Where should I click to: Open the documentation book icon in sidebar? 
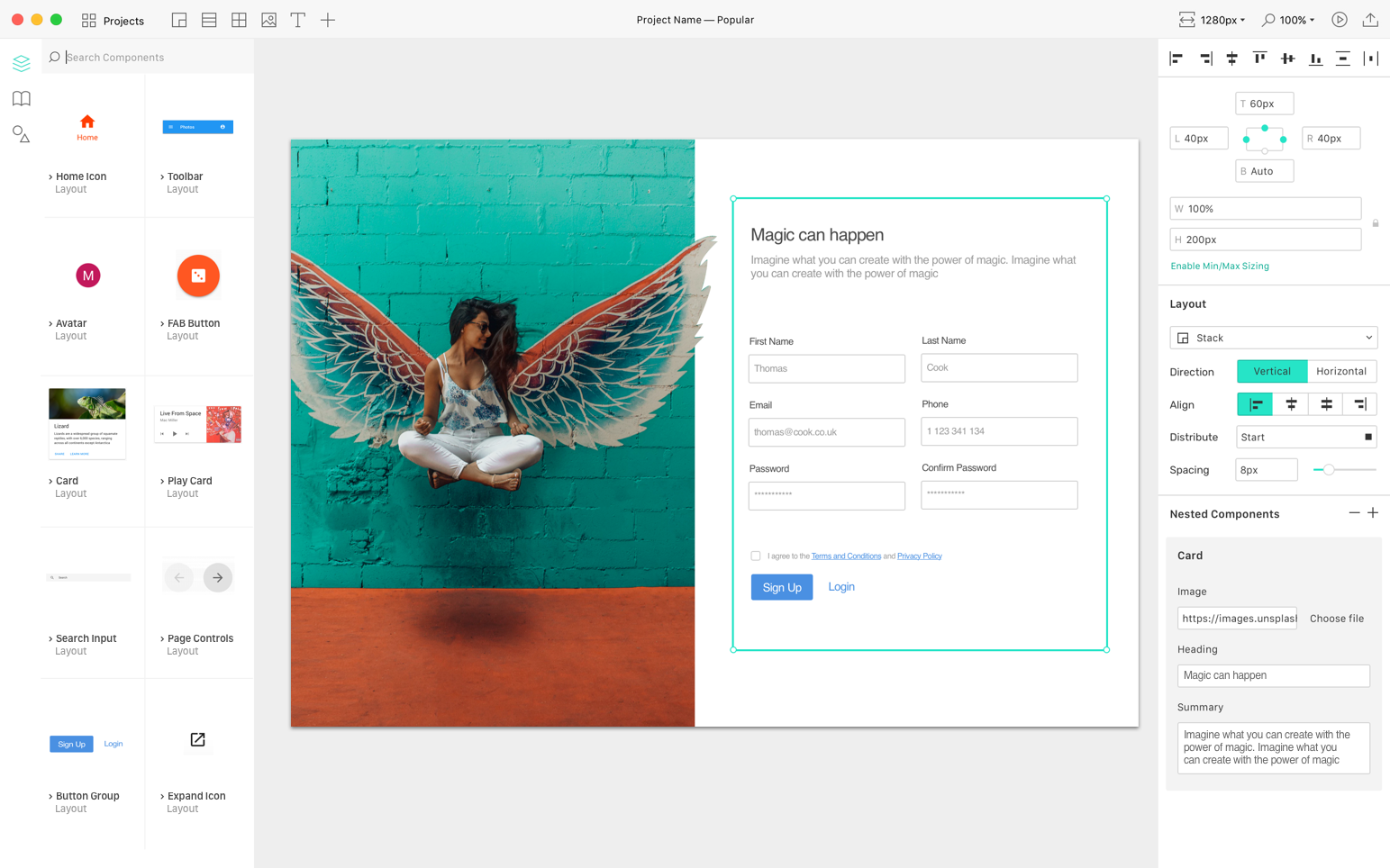coord(21,99)
